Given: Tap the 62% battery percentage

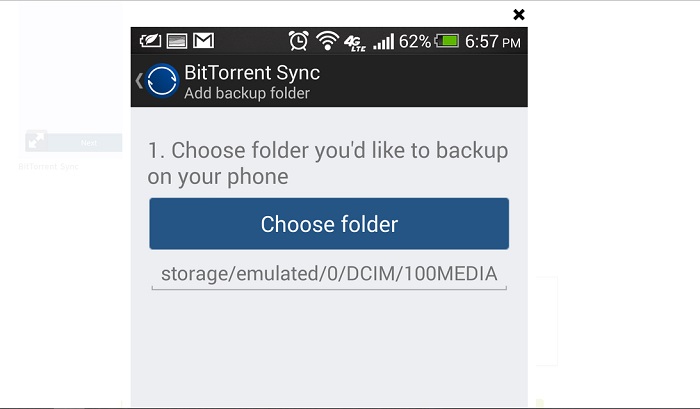Looking at the screenshot, I should point(415,42).
